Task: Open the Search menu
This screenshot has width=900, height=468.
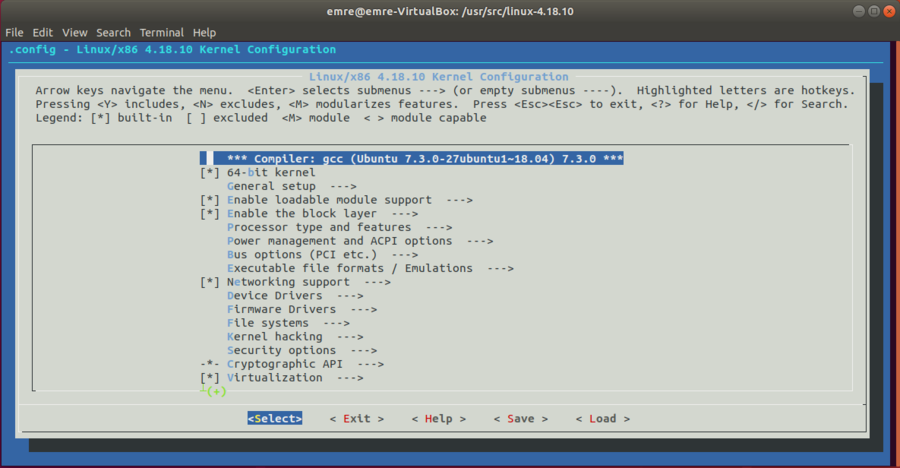Action: pos(113,33)
